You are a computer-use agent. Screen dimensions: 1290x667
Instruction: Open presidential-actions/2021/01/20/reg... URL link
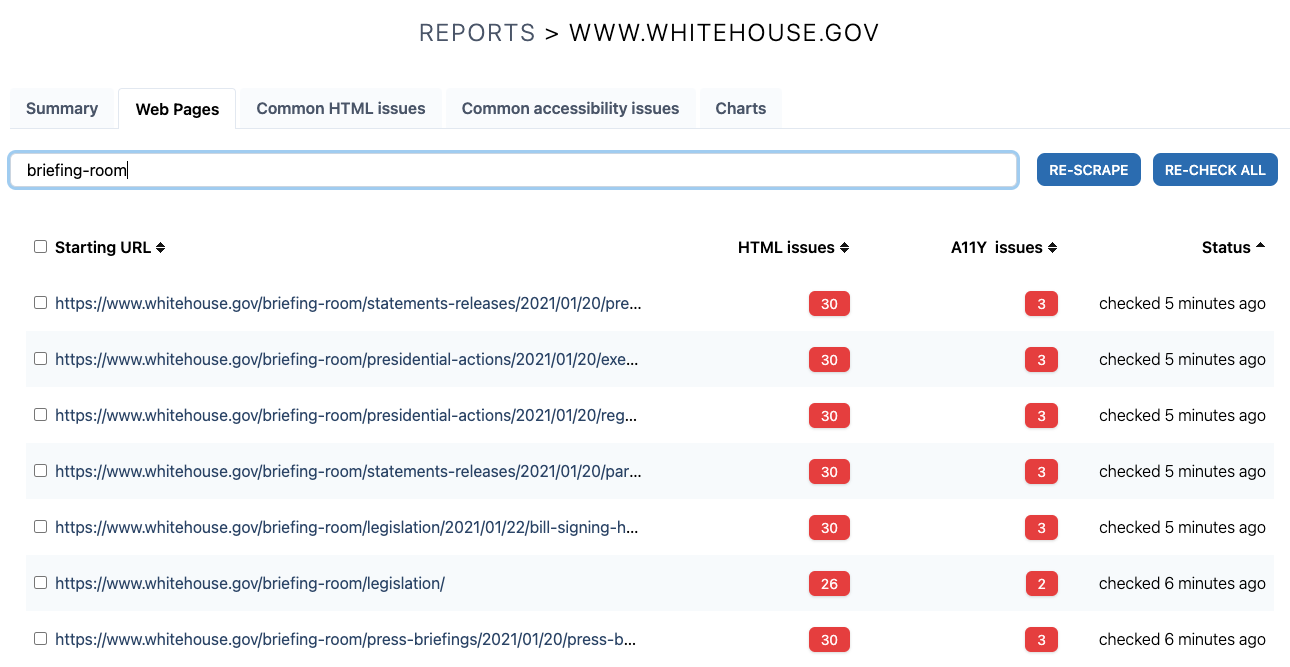click(x=346, y=415)
